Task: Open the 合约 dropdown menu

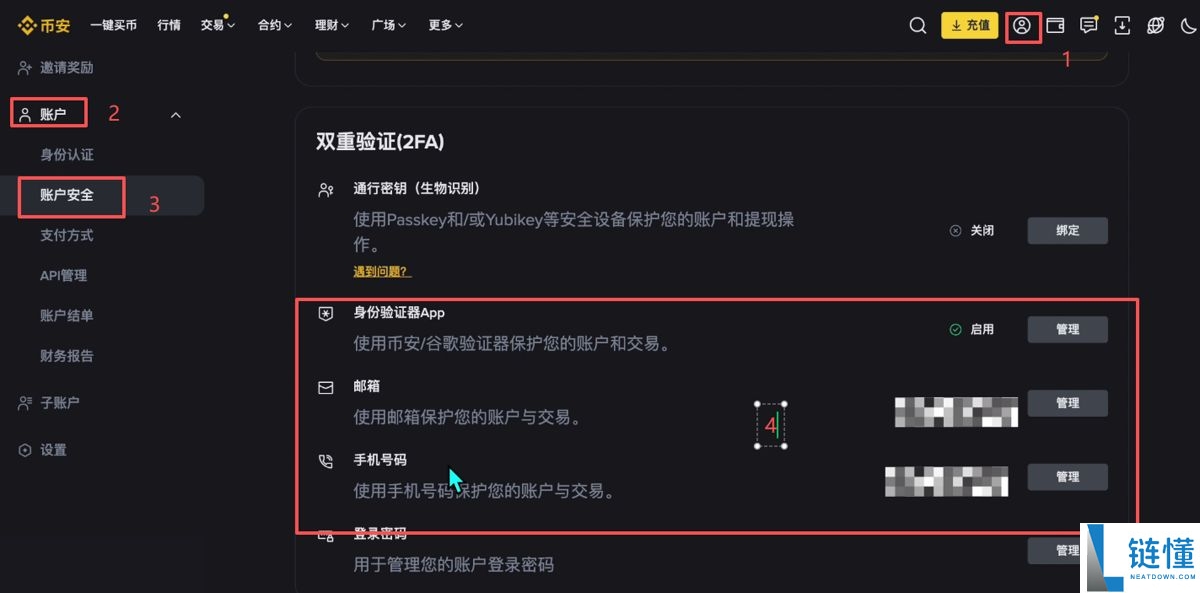Action: (273, 25)
